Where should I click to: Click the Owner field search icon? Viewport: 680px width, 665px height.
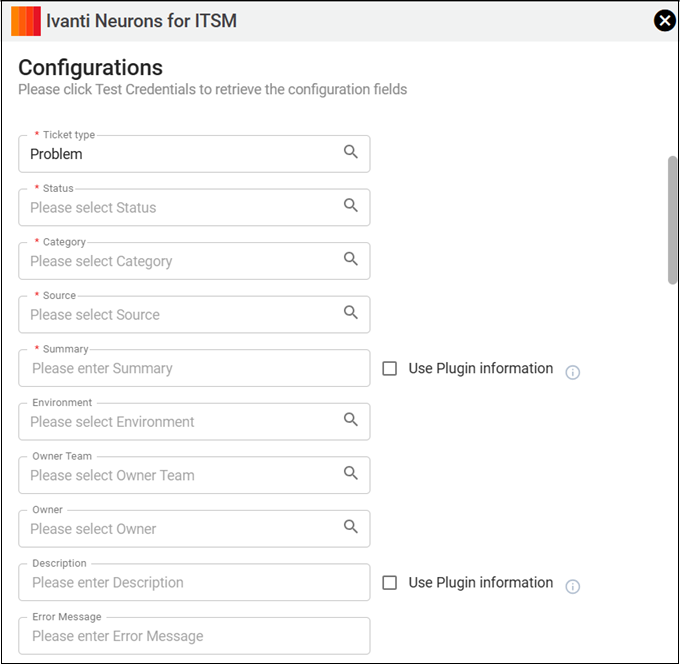point(350,527)
